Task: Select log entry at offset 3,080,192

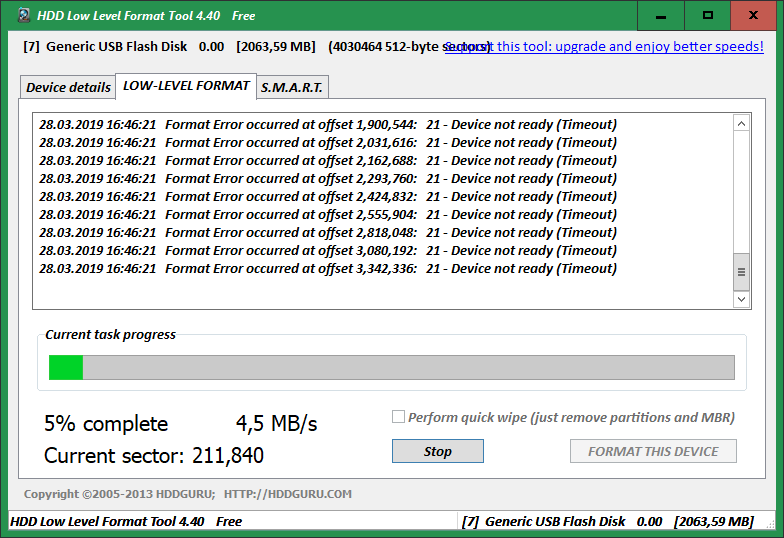Action: pos(328,250)
